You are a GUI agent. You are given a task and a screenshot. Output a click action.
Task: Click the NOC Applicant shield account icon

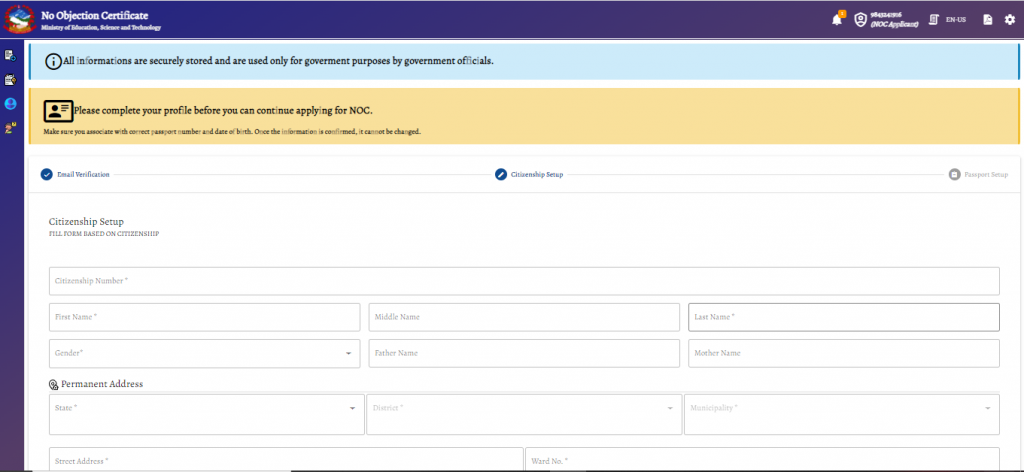[860, 20]
